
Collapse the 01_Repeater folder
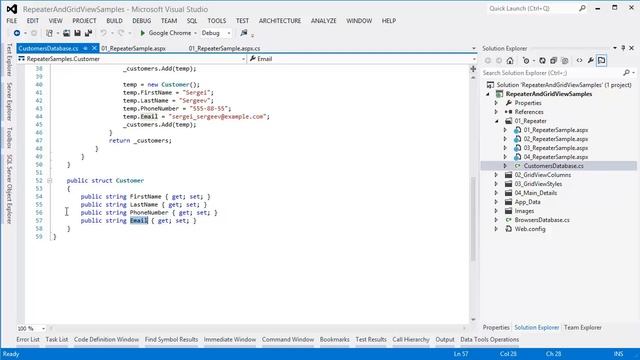pyautogui.click(x=497, y=121)
